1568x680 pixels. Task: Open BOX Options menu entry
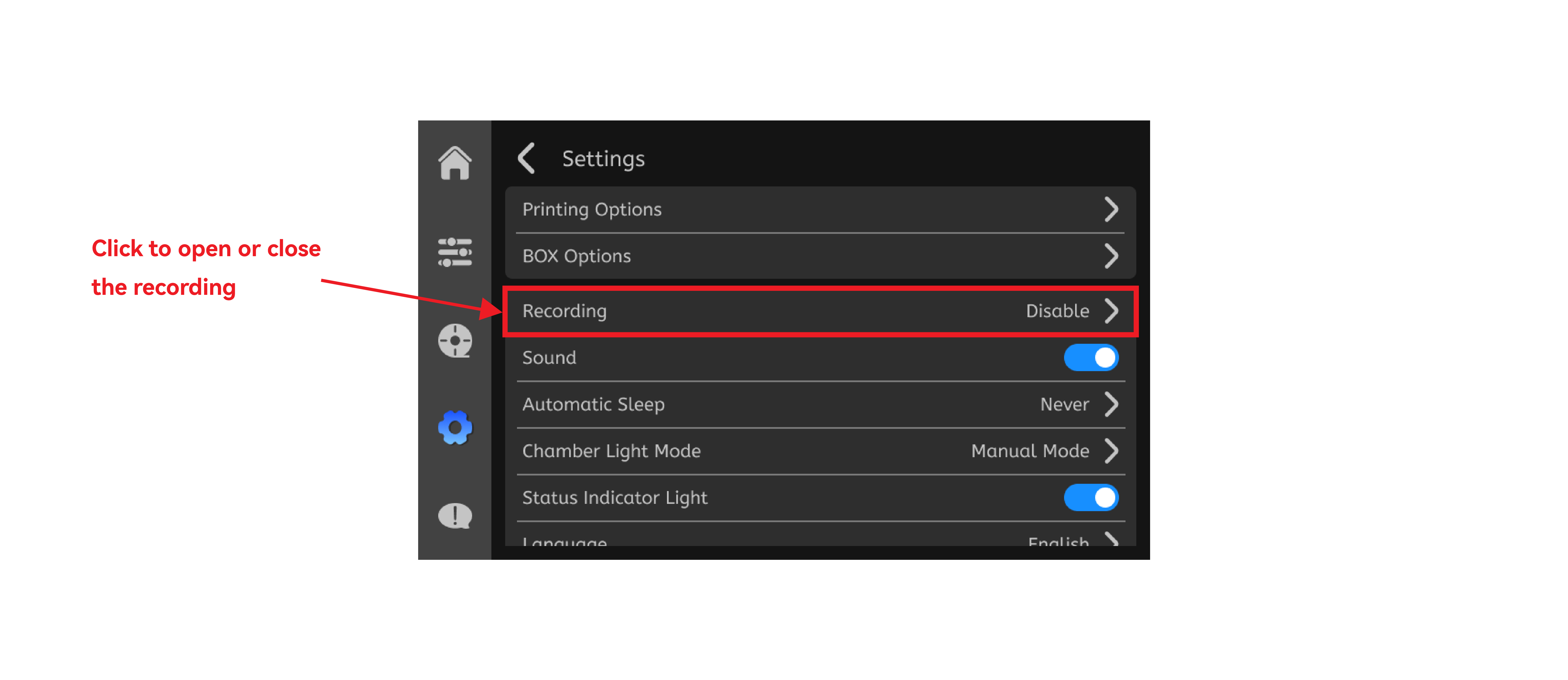(820, 256)
